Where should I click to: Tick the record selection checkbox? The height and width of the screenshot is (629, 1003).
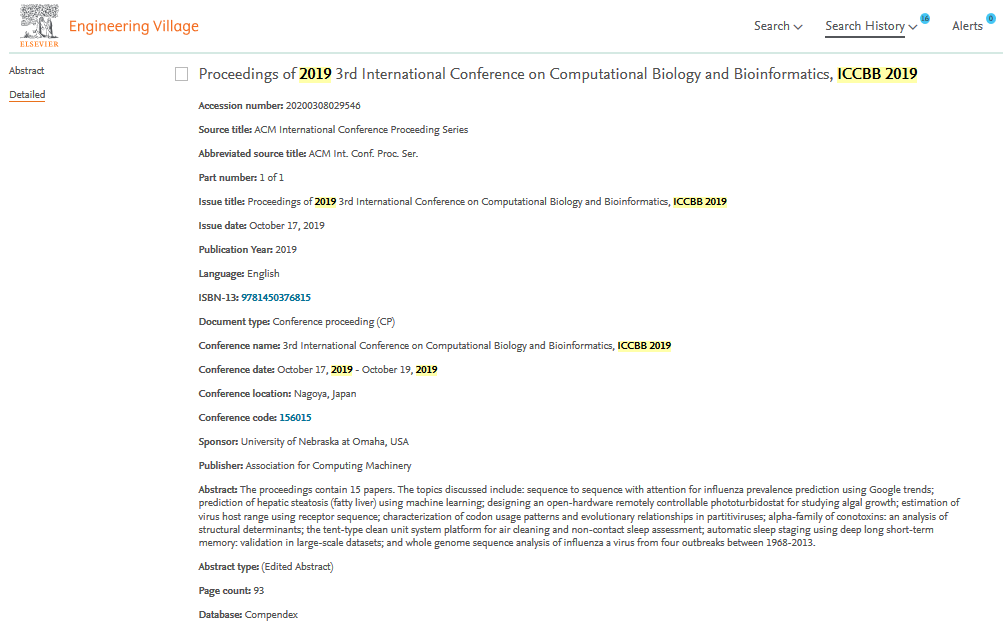182,74
